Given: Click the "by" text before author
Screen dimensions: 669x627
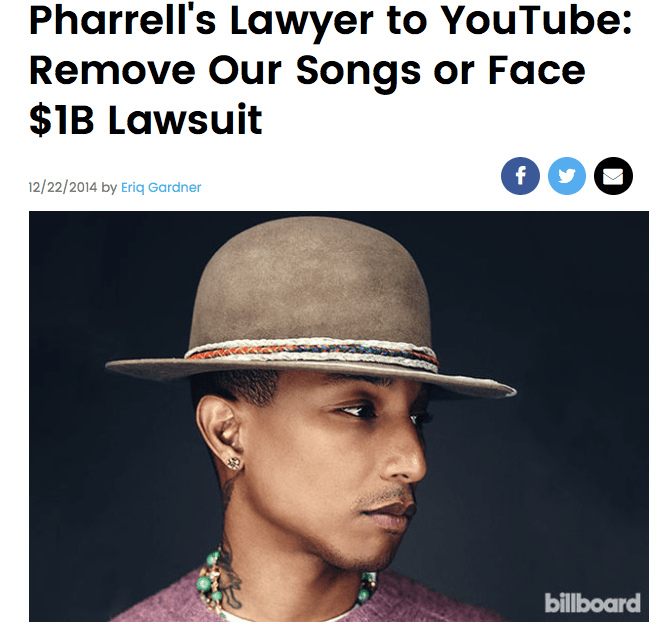Looking at the screenshot, I should 109,188.
